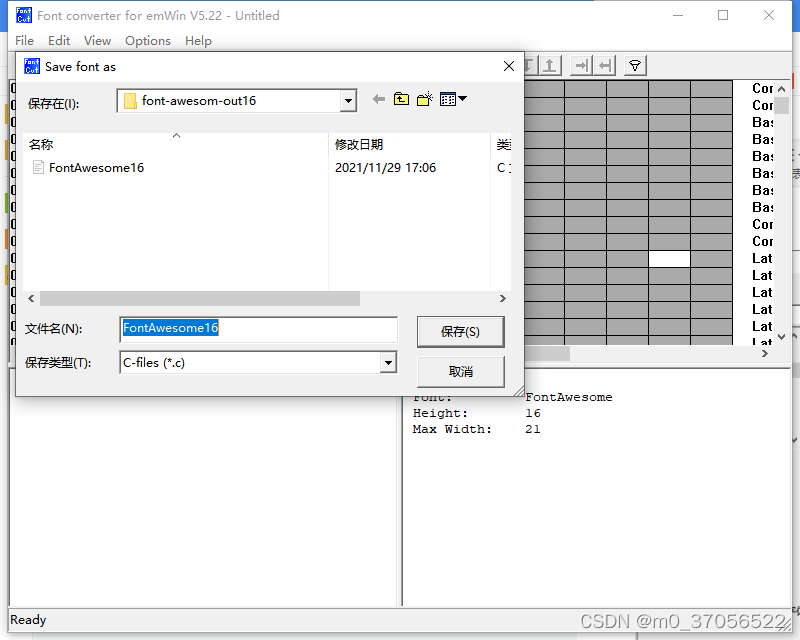Click the funnel filter toolbar icon
800x640 pixels.
(x=635, y=65)
